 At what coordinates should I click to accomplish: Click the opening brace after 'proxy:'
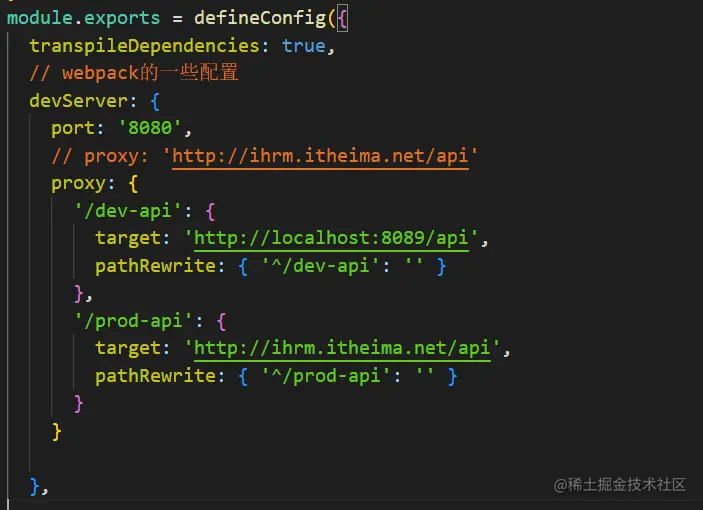[133, 185]
